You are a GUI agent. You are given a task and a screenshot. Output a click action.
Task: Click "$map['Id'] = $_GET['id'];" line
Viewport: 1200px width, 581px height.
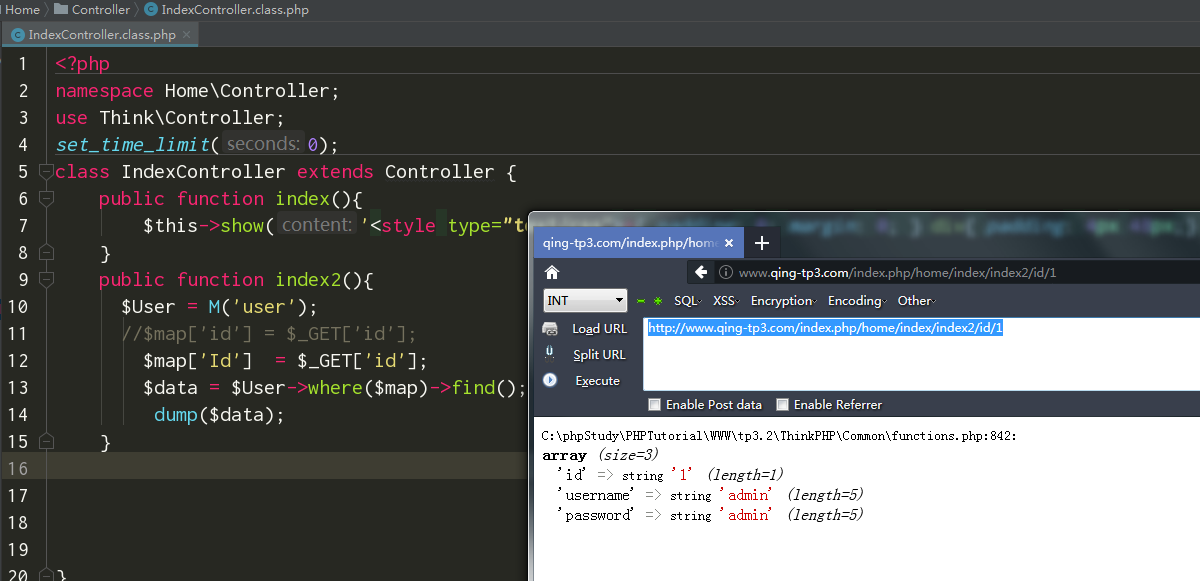(285, 360)
